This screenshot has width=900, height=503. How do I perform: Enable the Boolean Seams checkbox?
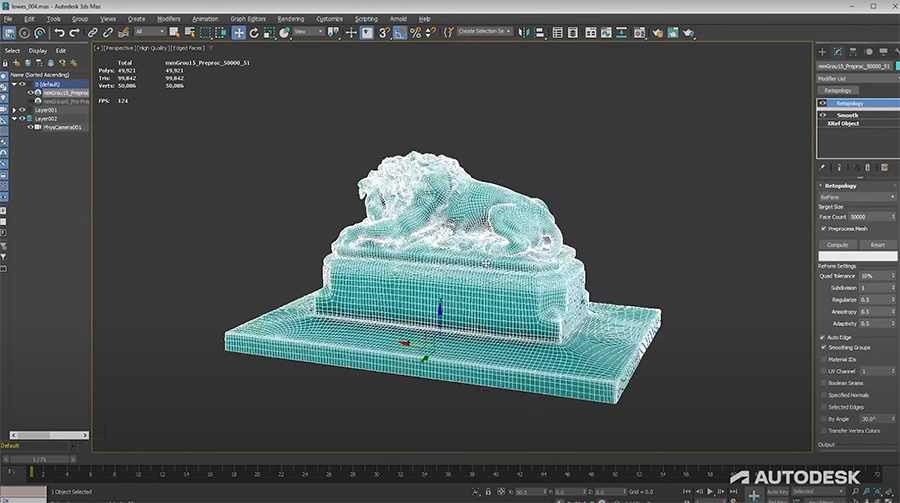(x=824, y=383)
